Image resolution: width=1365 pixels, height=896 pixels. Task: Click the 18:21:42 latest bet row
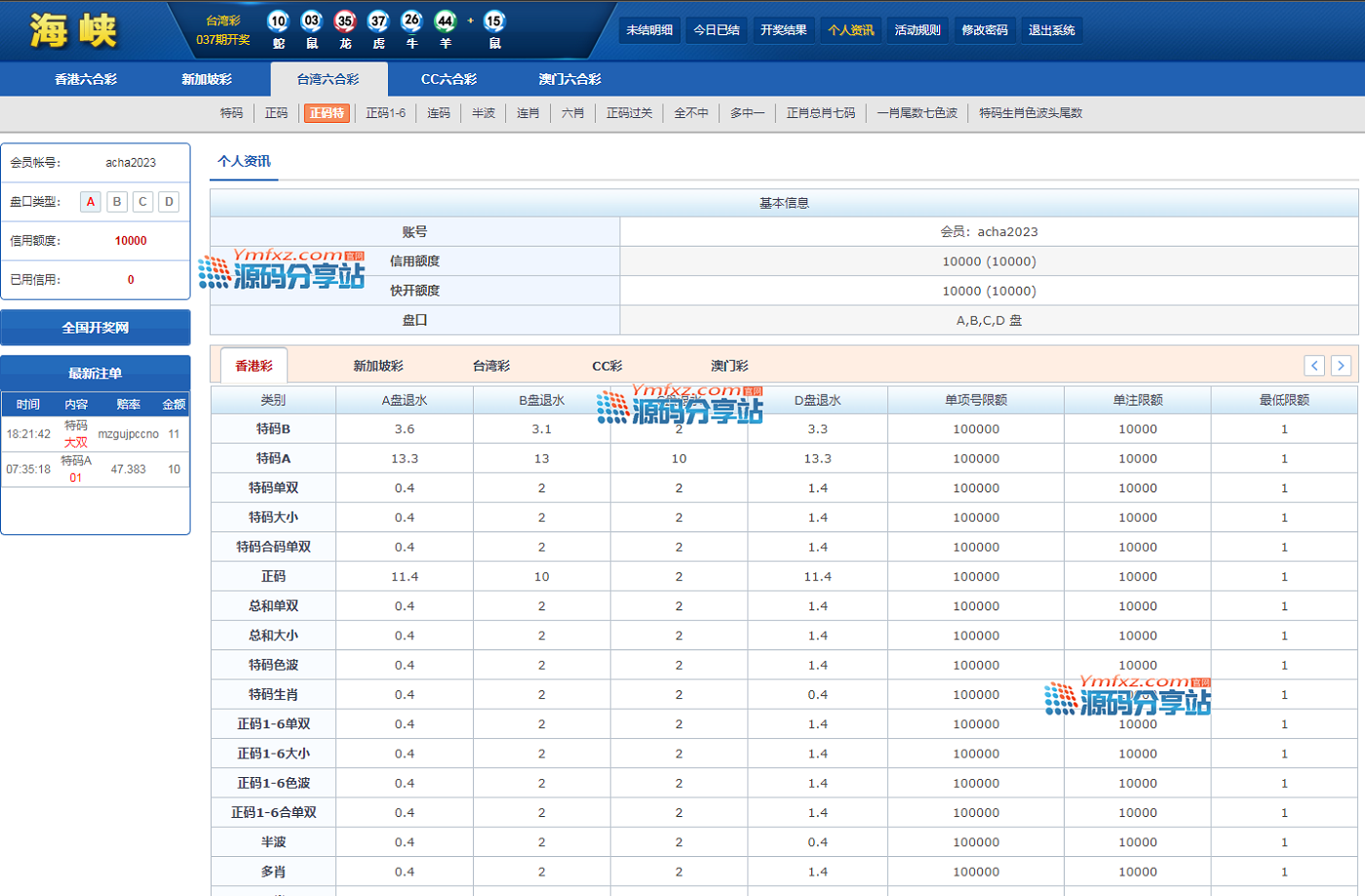[96, 434]
